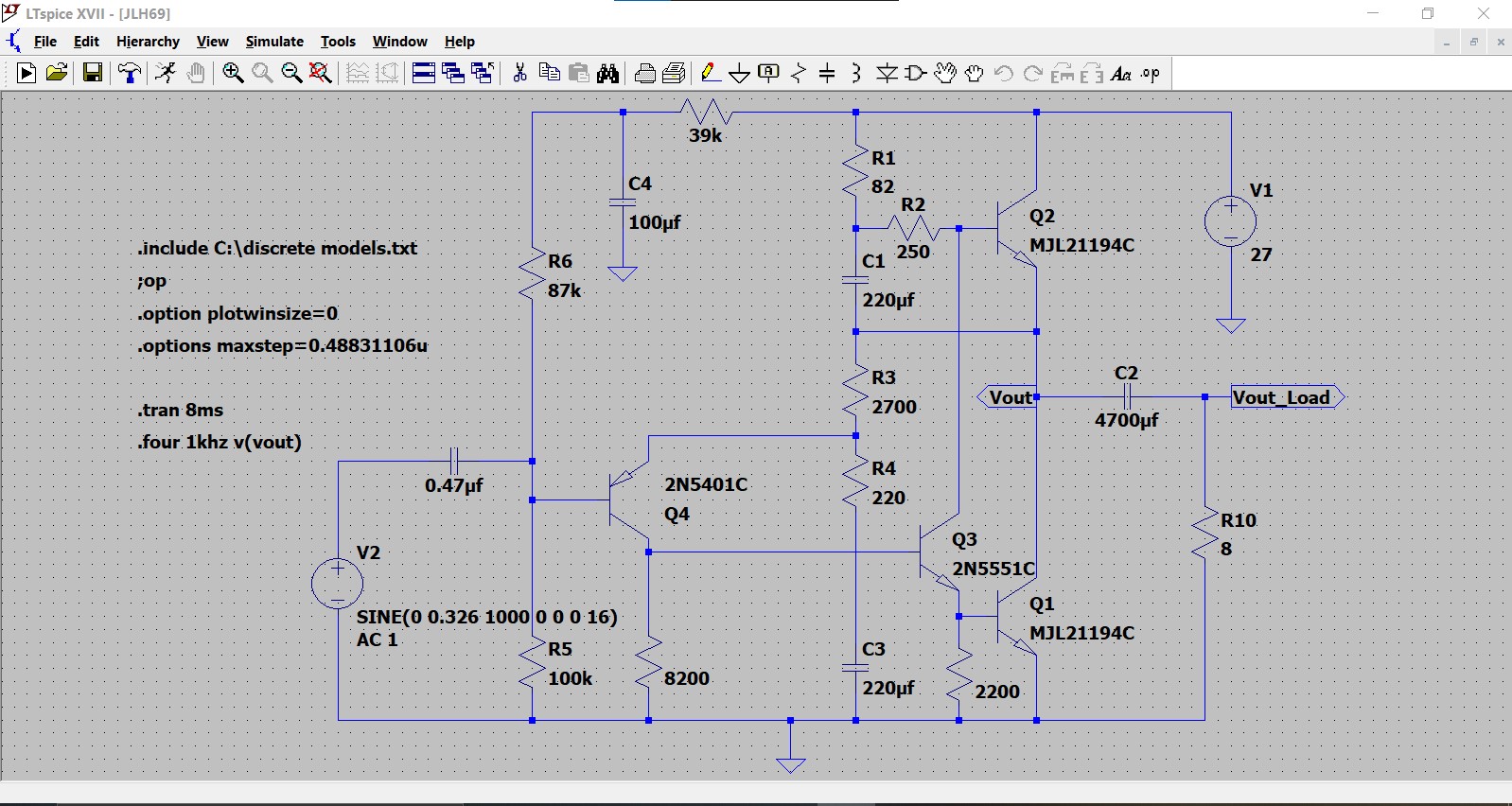Pick the Resistor tool
Screen dimensions: 1512x806
(x=799, y=73)
